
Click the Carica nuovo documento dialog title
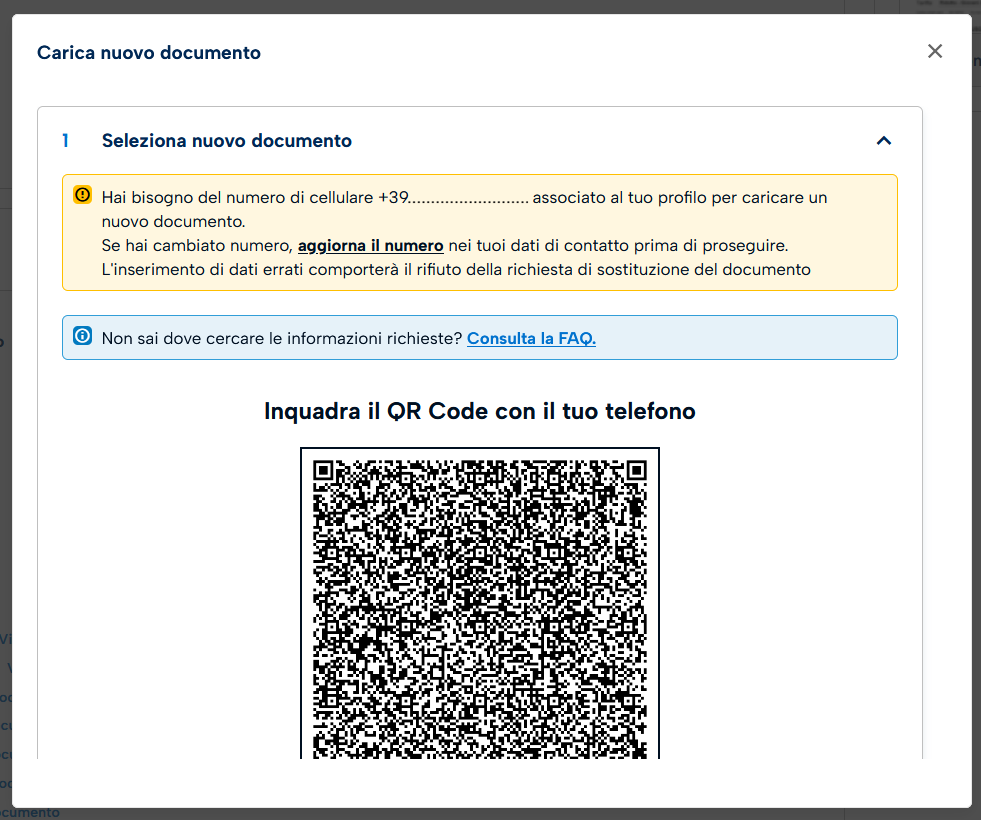(149, 53)
